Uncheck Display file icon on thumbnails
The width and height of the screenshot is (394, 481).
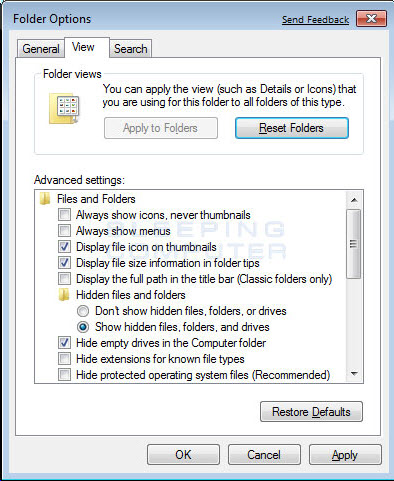pyautogui.click(x=64, y=247)
